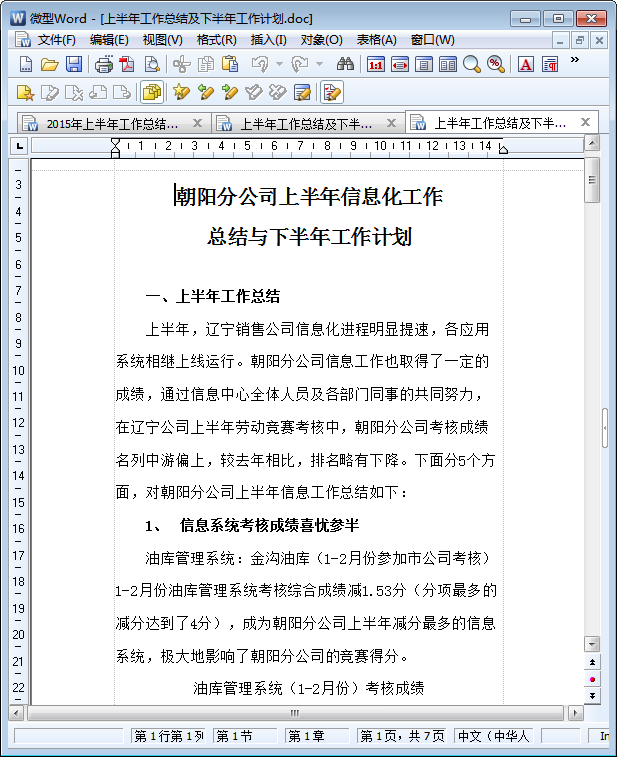The width and height of the screenshot is (617, 757).
Task: Open the 插入(I) menu
Action: coord(269,40)
